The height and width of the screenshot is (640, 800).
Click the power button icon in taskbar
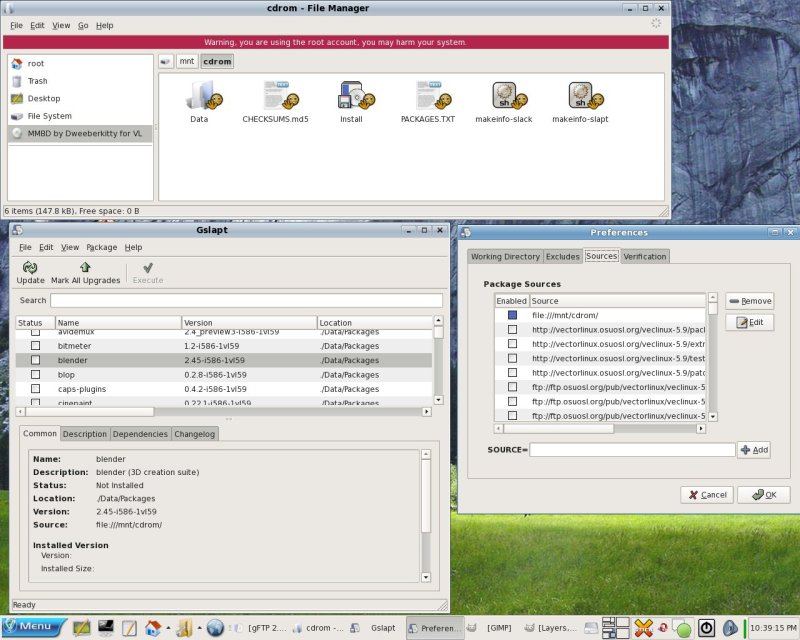[706, 628]
